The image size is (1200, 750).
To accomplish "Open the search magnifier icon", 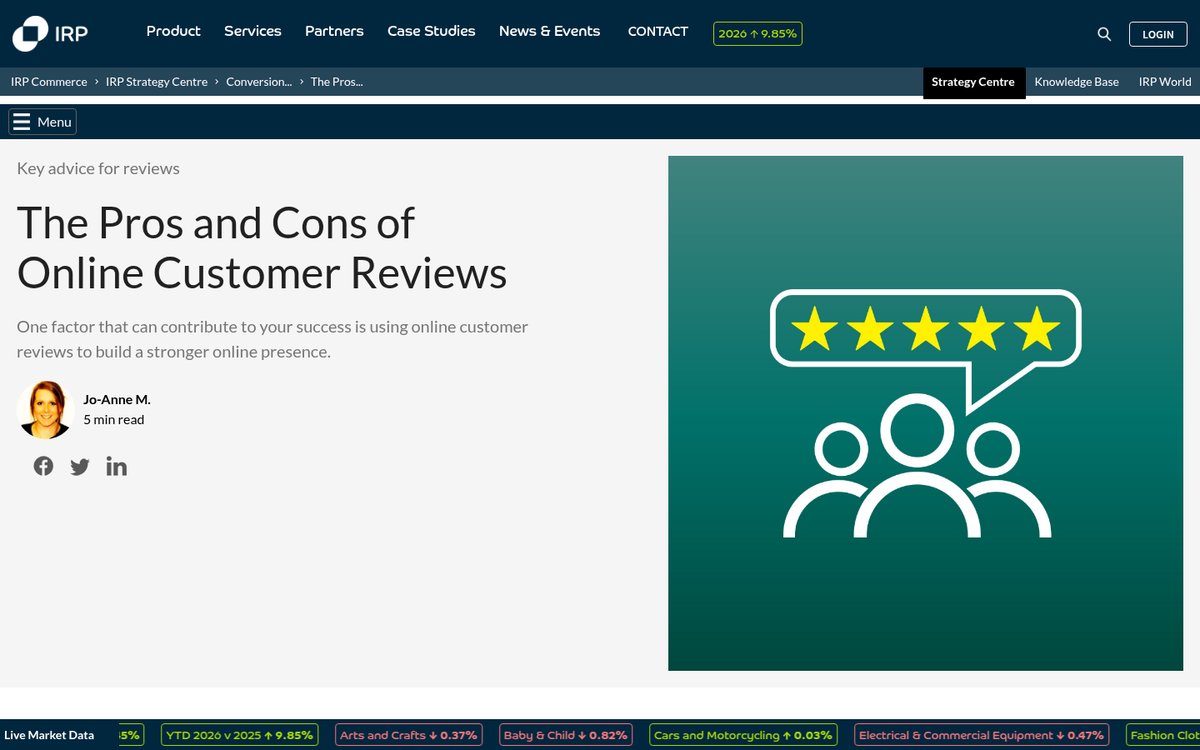I will tap(1104, 33).
